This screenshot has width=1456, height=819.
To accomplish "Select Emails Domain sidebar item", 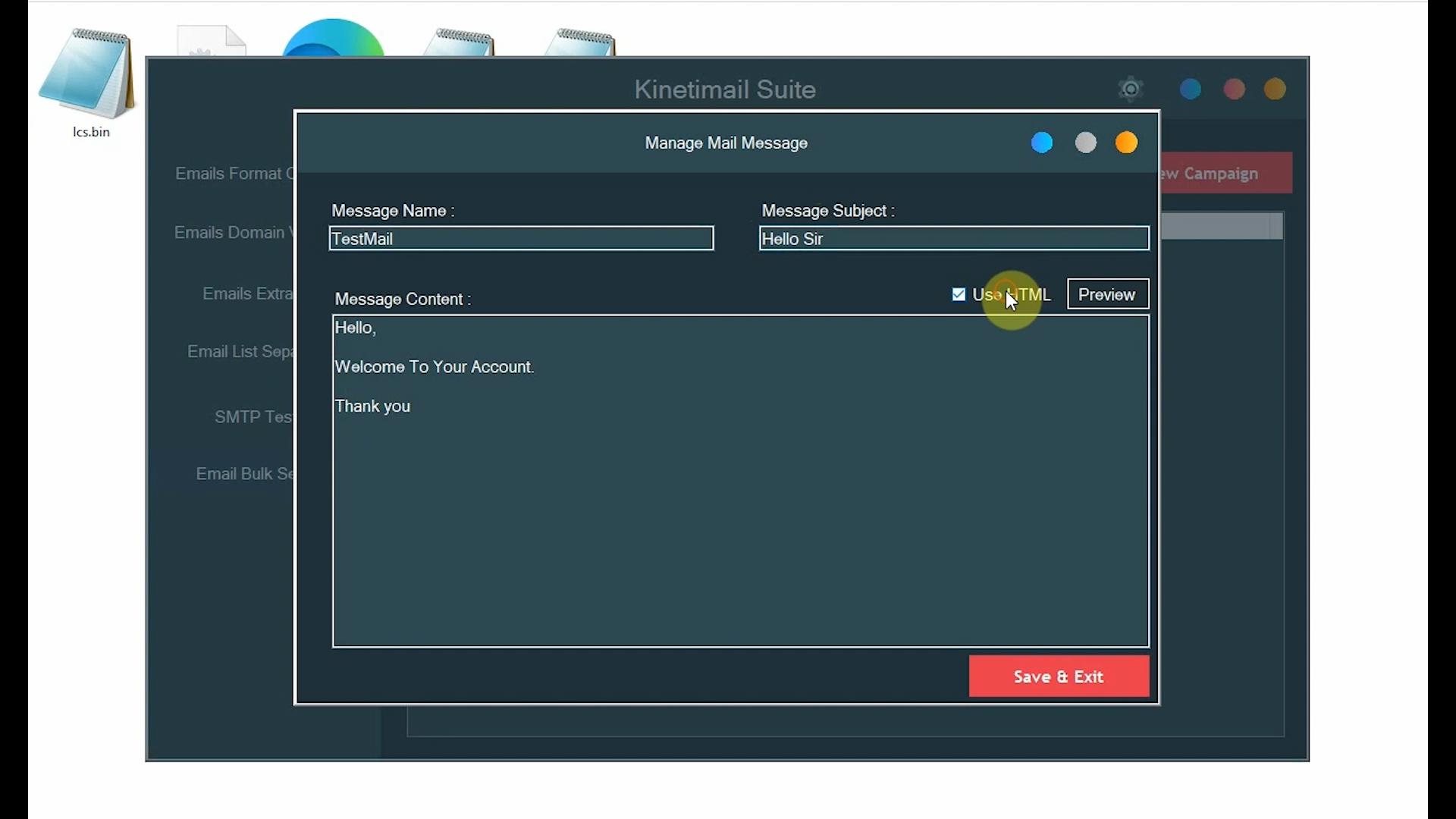I will pyautogui.click(x=231, y=233).
